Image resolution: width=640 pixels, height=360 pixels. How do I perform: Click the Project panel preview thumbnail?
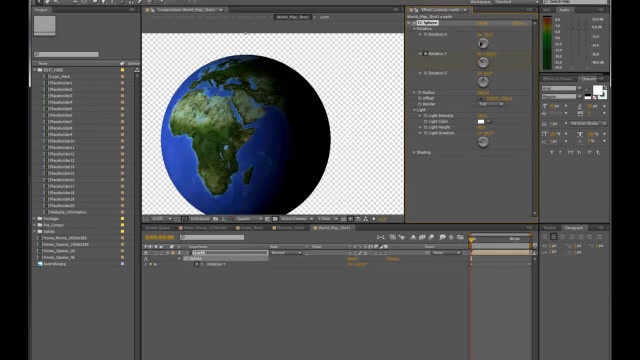point(44,25)
